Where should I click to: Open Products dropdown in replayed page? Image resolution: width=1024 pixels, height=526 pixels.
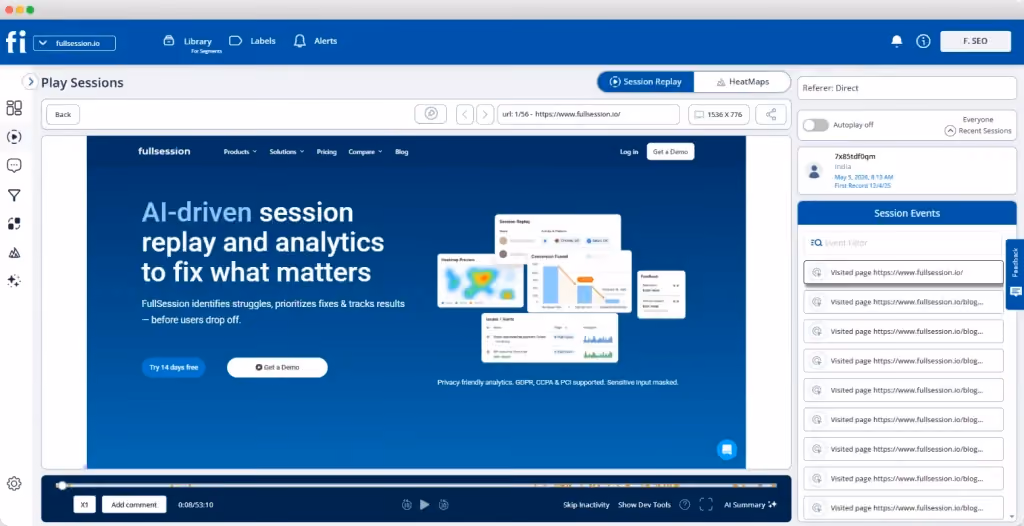tap(240, 152)
